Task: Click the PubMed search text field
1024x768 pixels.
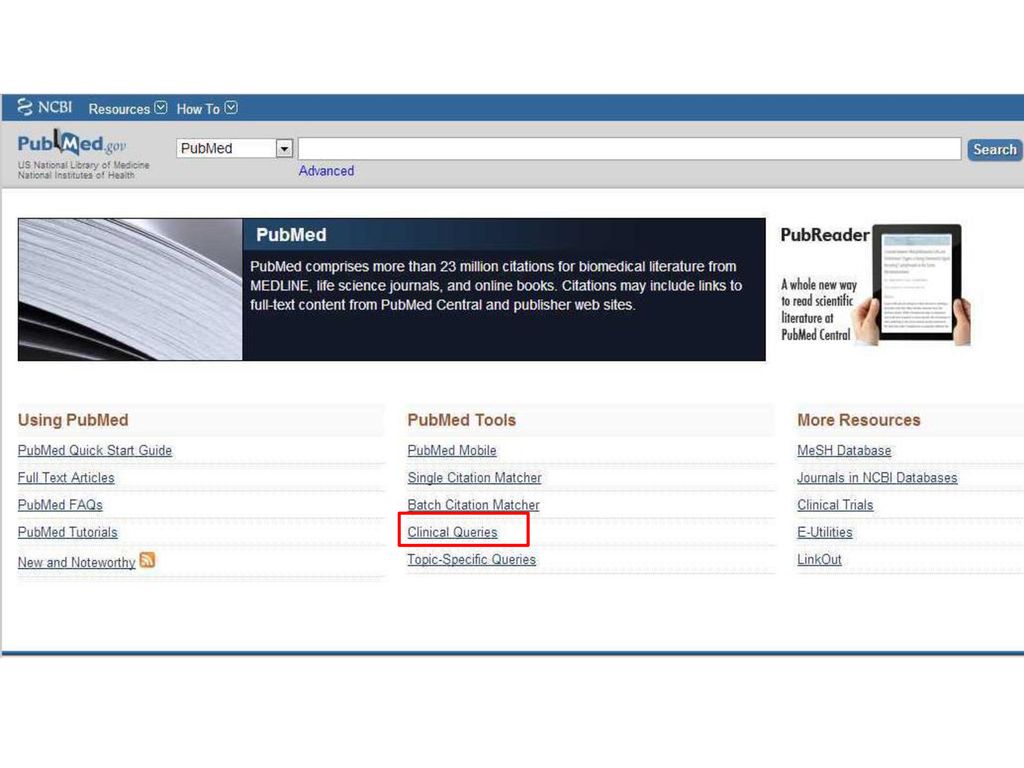Action: 630,149
